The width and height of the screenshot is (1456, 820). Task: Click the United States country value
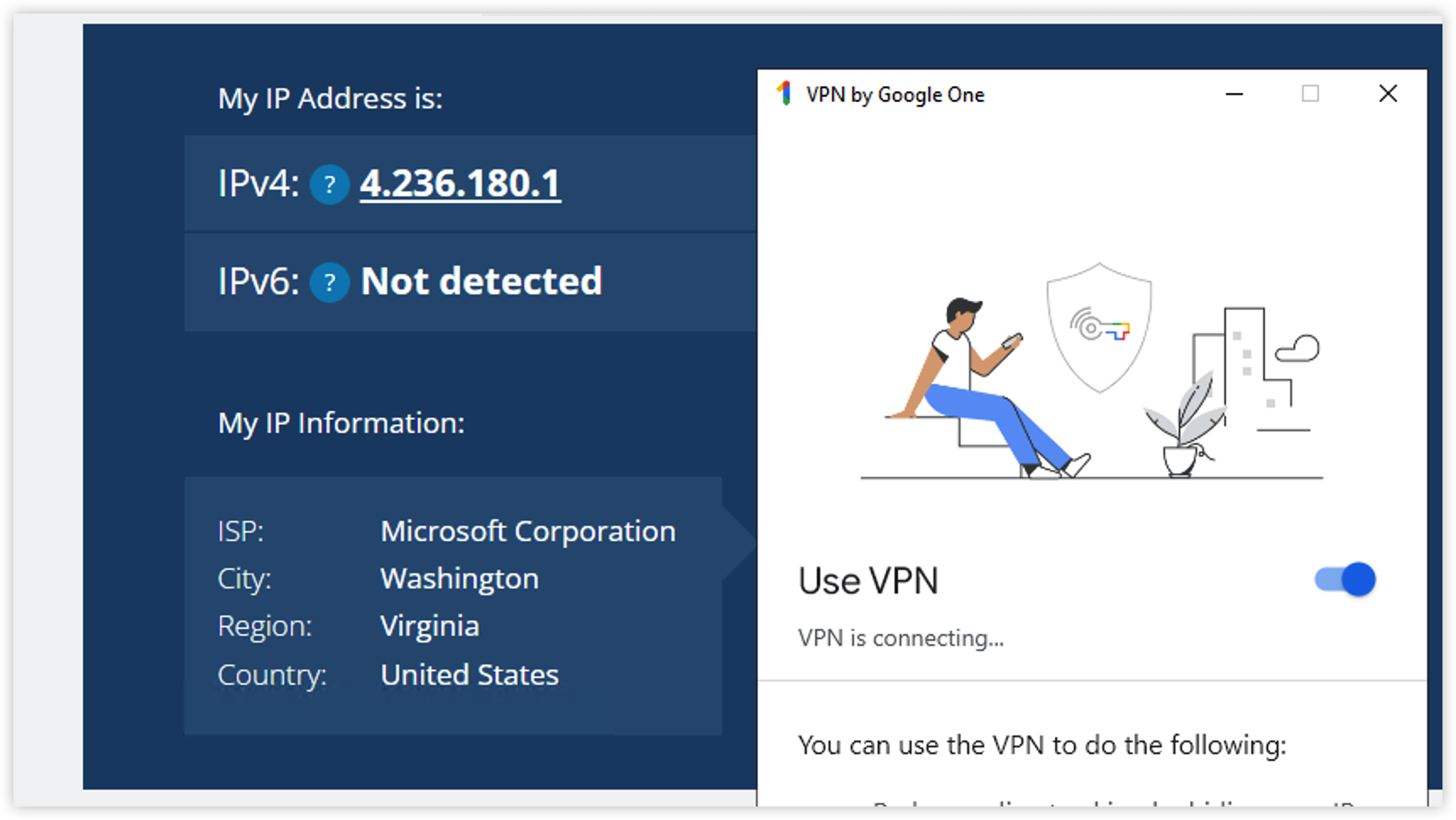pos(469,675)
